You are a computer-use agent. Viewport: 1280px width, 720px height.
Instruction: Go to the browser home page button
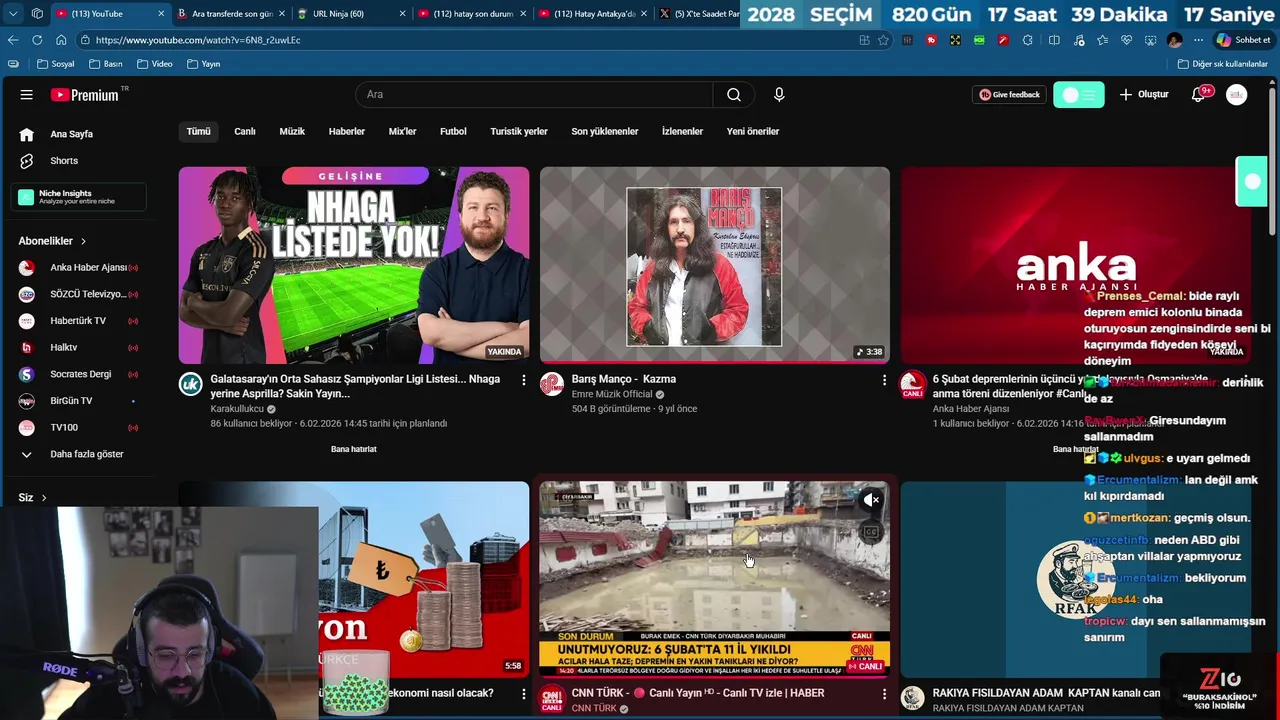coord(61,40)
